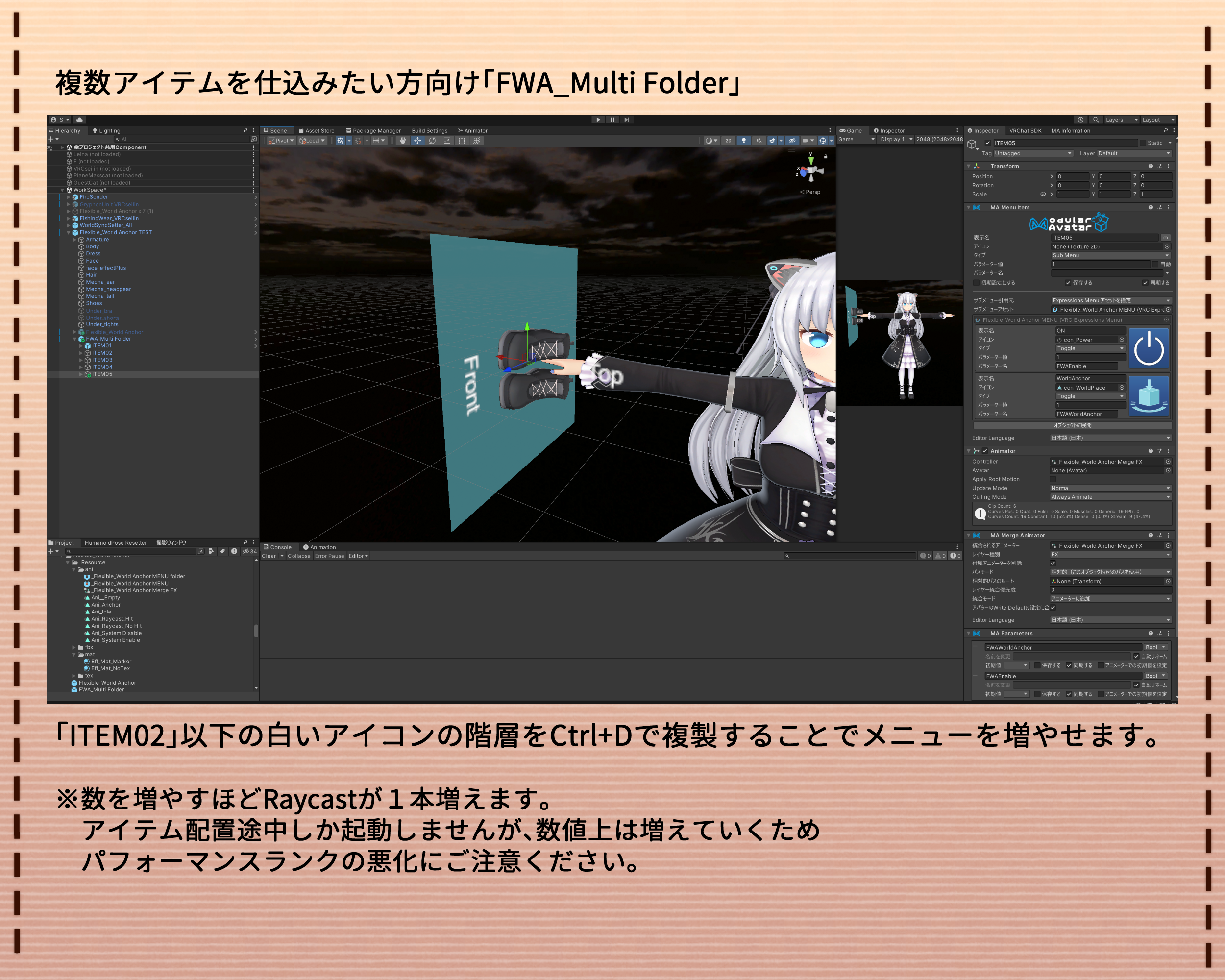Image resolution: width=1225 pixels, height=980 pixels.
Task: Switch to the Asset Store tab
Action: tap(317, 131)
